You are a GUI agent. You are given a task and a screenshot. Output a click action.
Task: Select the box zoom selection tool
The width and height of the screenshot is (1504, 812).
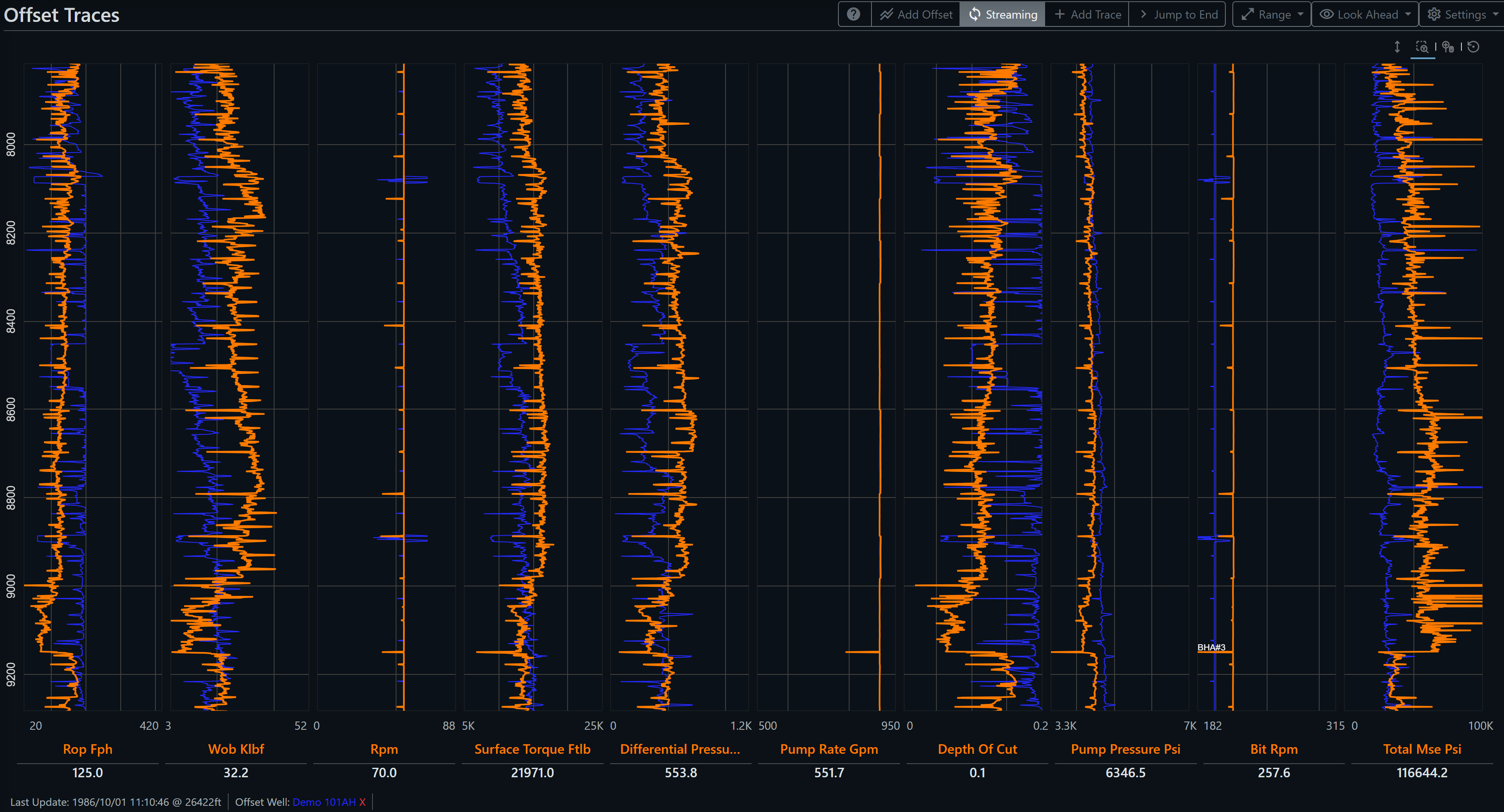(x=1422, y=47)
